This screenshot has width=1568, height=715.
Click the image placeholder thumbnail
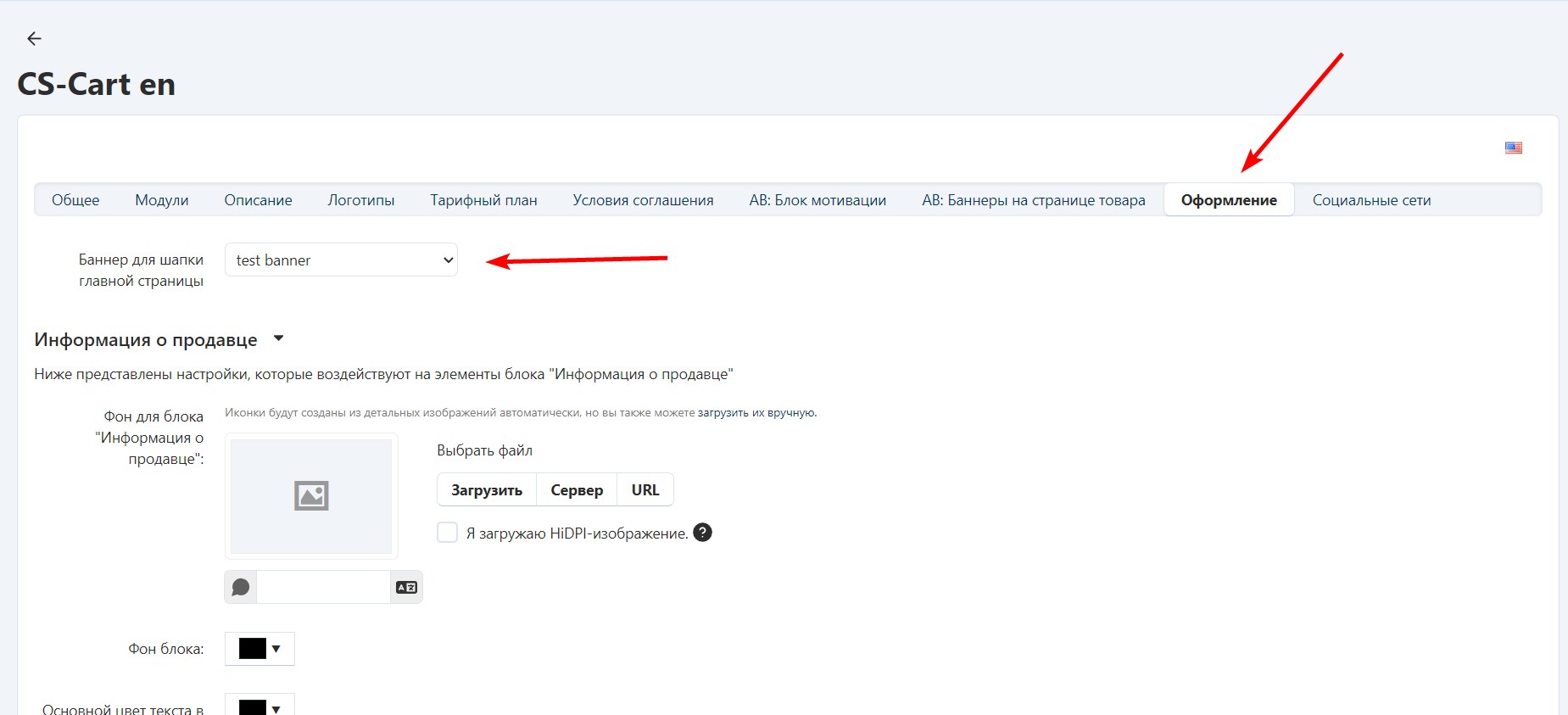311,496
